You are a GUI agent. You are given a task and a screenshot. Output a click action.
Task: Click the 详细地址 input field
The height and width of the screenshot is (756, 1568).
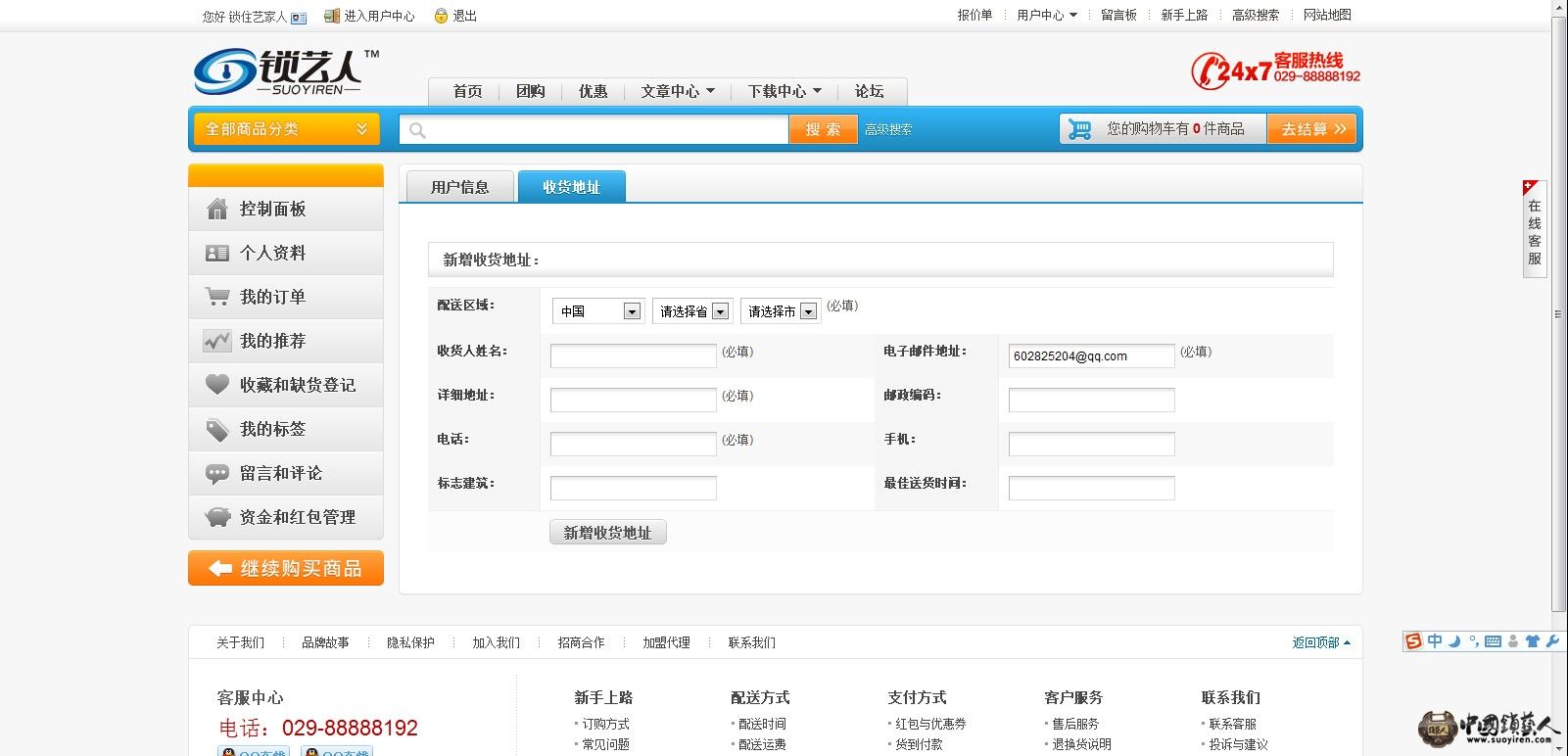(x=634, y=400)
